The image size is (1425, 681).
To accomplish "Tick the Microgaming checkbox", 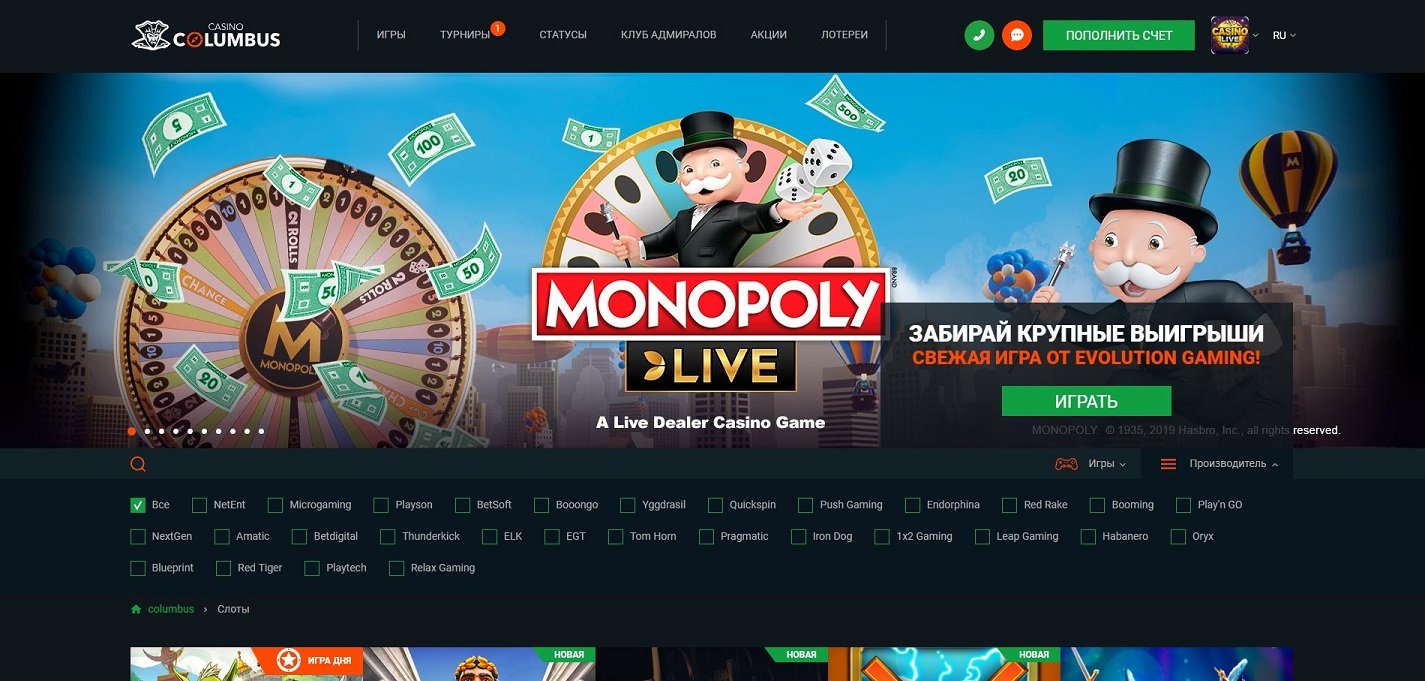I will click(276, 505).
